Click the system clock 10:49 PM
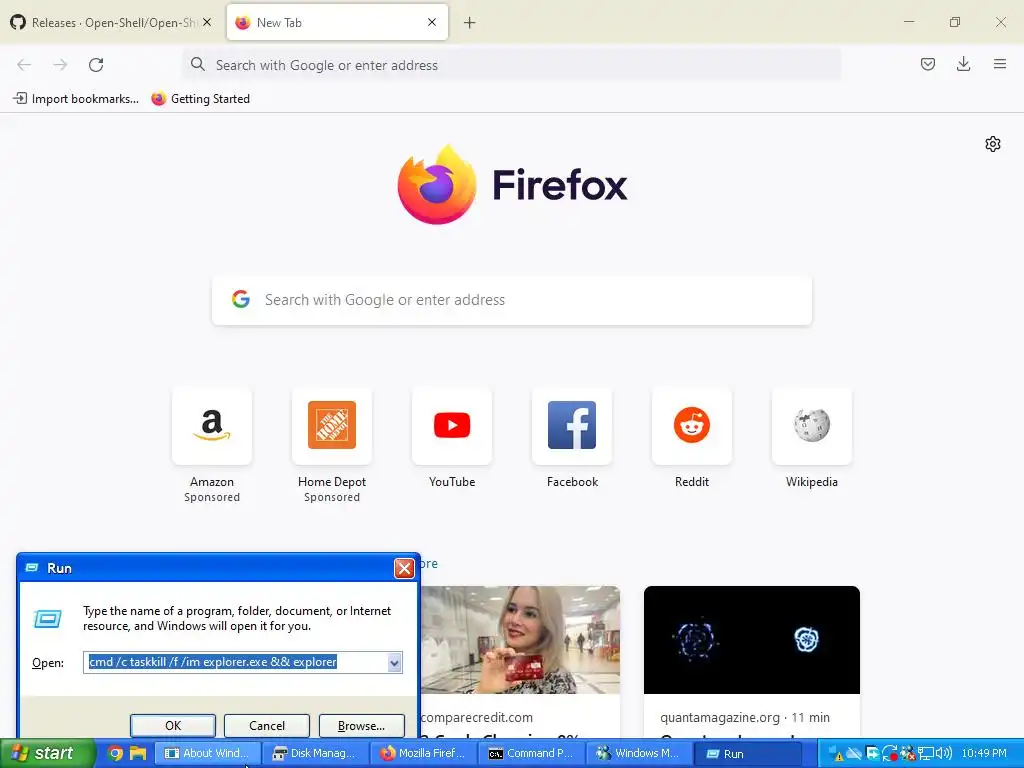The height and width of the screenshot is (768, 1024). tap(984, 753)
